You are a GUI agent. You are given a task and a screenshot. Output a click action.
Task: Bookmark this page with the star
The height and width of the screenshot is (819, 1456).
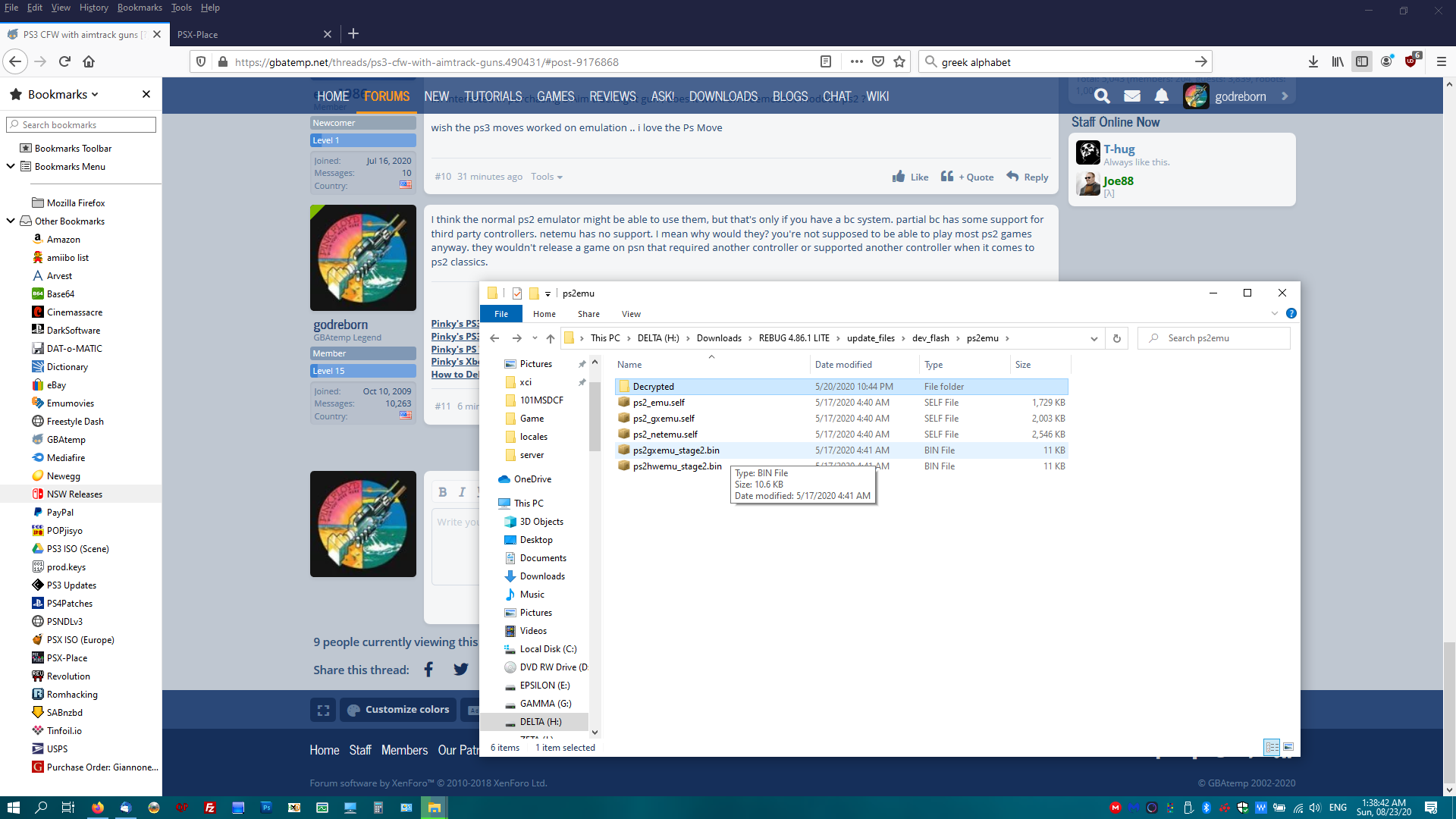(899, 62)
